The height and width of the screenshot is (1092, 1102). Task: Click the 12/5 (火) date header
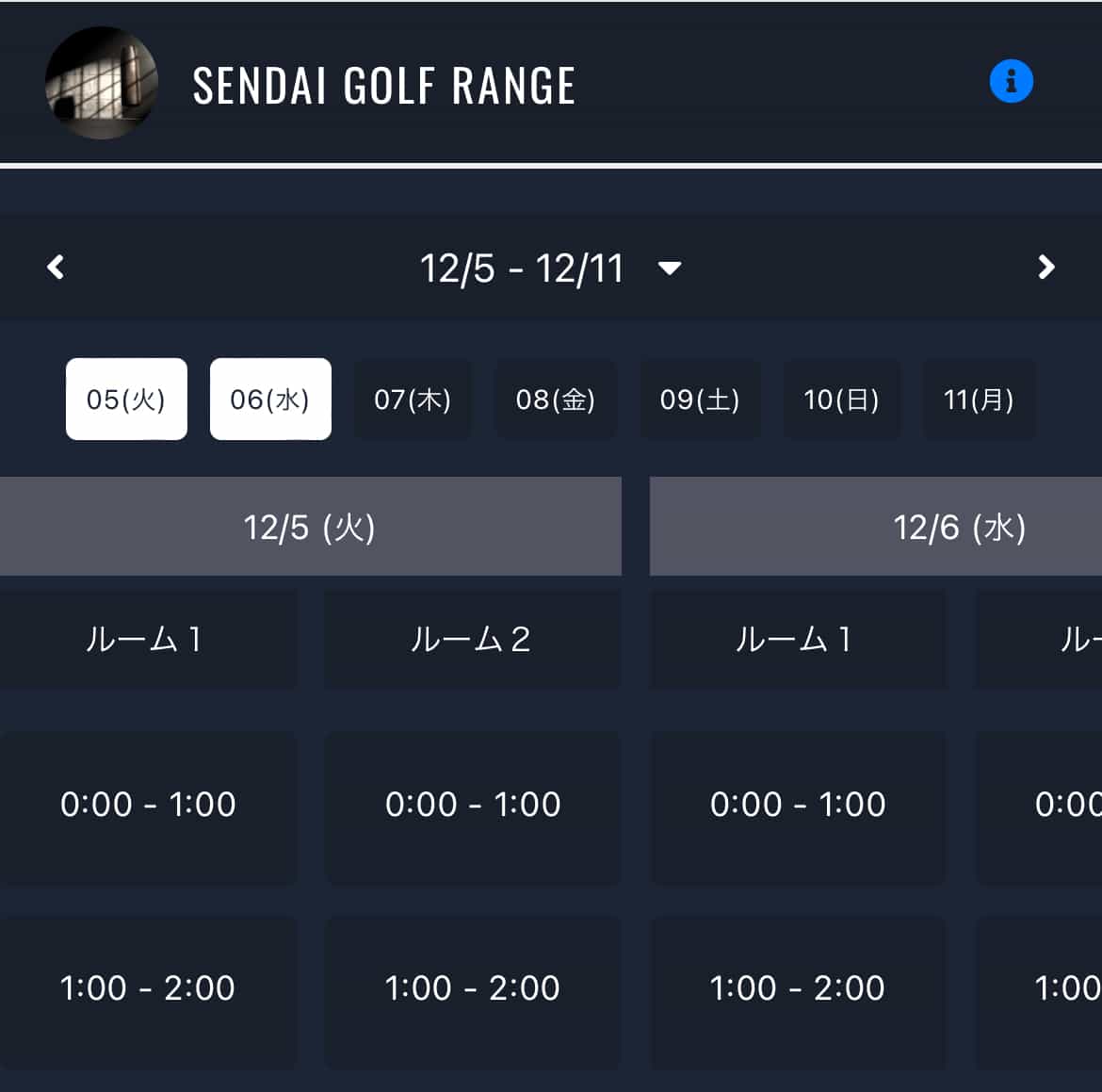pyautogui.click(x=310, y=527)
